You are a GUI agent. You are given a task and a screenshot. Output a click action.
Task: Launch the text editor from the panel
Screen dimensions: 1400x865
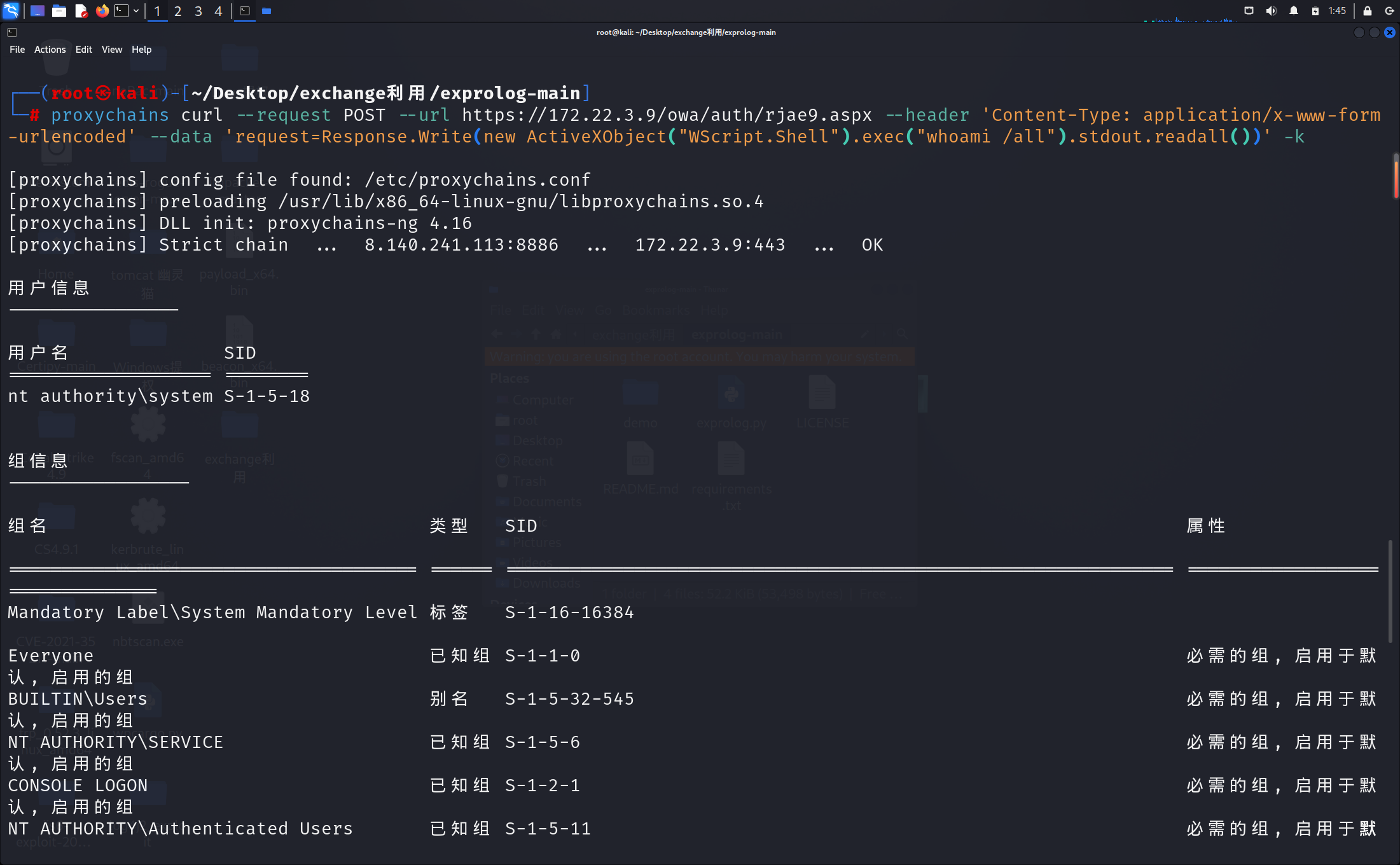pos(81,11)
